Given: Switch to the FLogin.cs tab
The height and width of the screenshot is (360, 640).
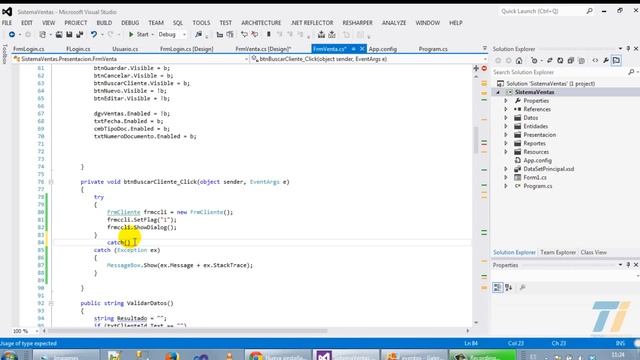Looking at the screenshot, I should (x=78, y=49).
